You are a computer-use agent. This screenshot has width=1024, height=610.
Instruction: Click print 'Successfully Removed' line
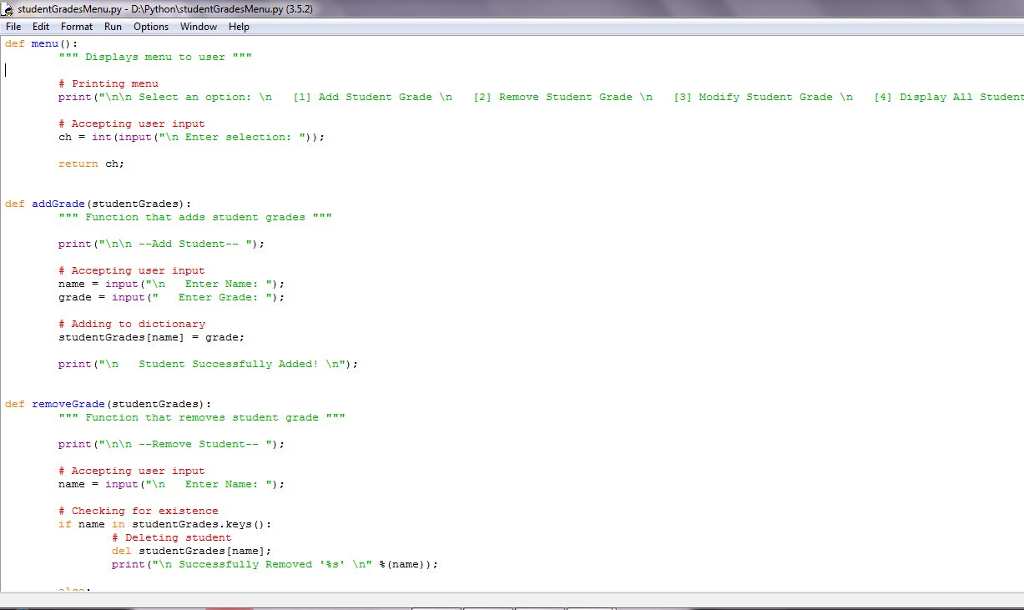click(274, 564)
